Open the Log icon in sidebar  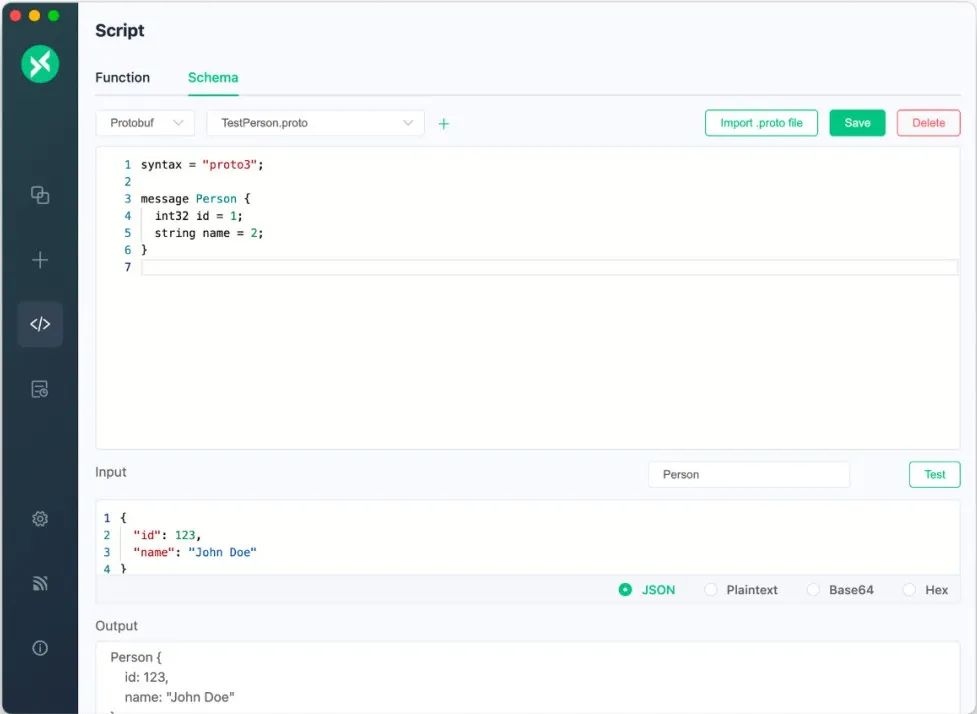(40, 389)
